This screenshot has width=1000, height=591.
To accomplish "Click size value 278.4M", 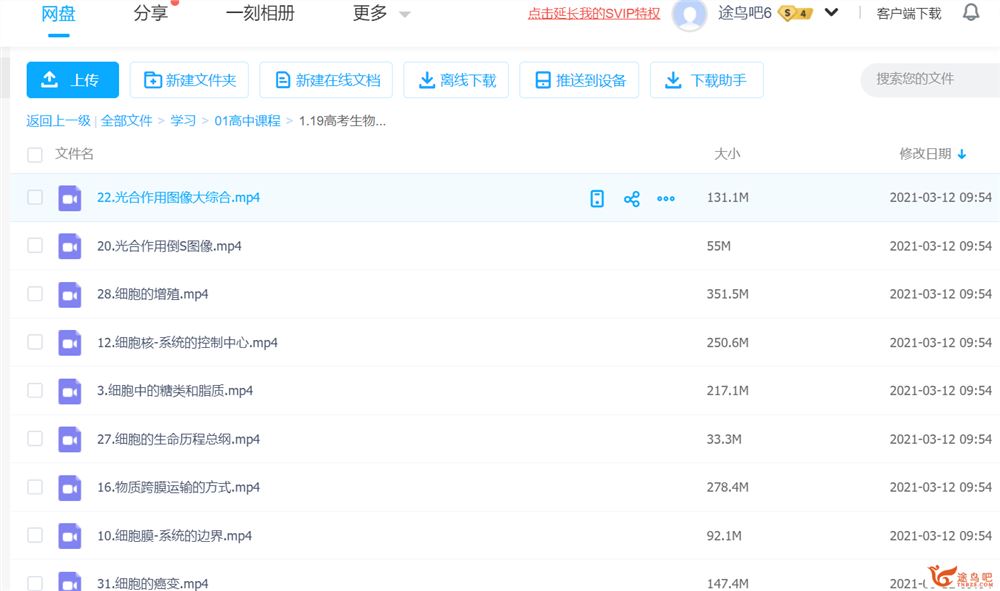I will tap(728, 487).
